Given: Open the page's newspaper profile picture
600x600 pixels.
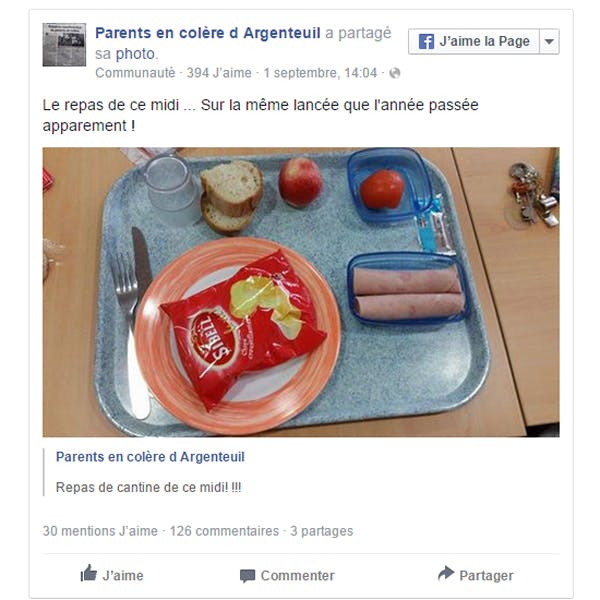Looking at the screenshot, I should click(x=64, y=45).
